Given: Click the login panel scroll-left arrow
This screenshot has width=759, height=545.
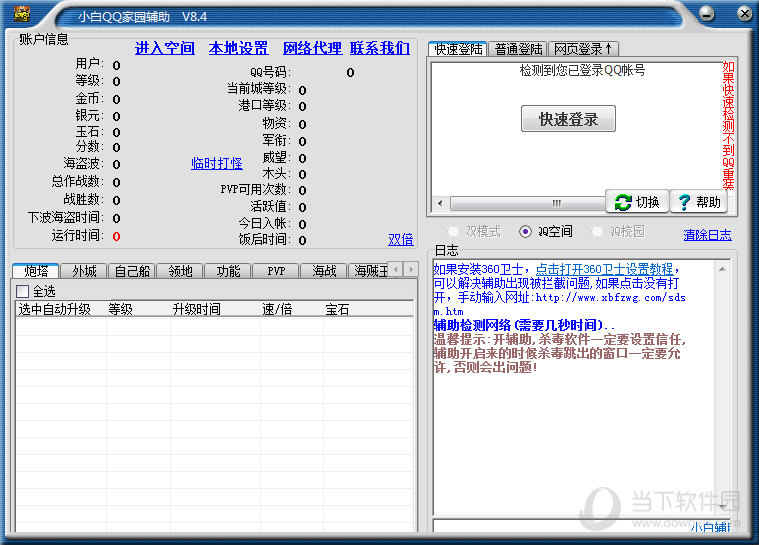Looking at the screenshot, I should coord(440,203).
